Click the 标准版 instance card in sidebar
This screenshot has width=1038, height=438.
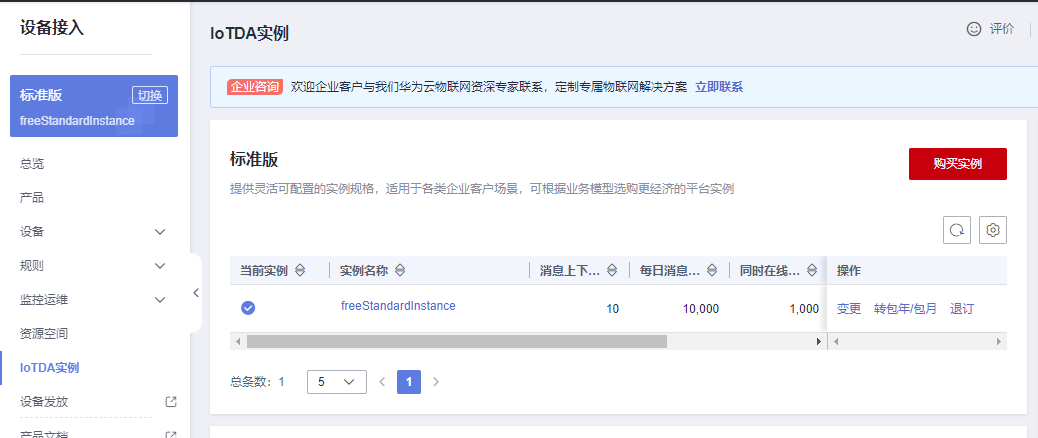(x=94, y=106)
